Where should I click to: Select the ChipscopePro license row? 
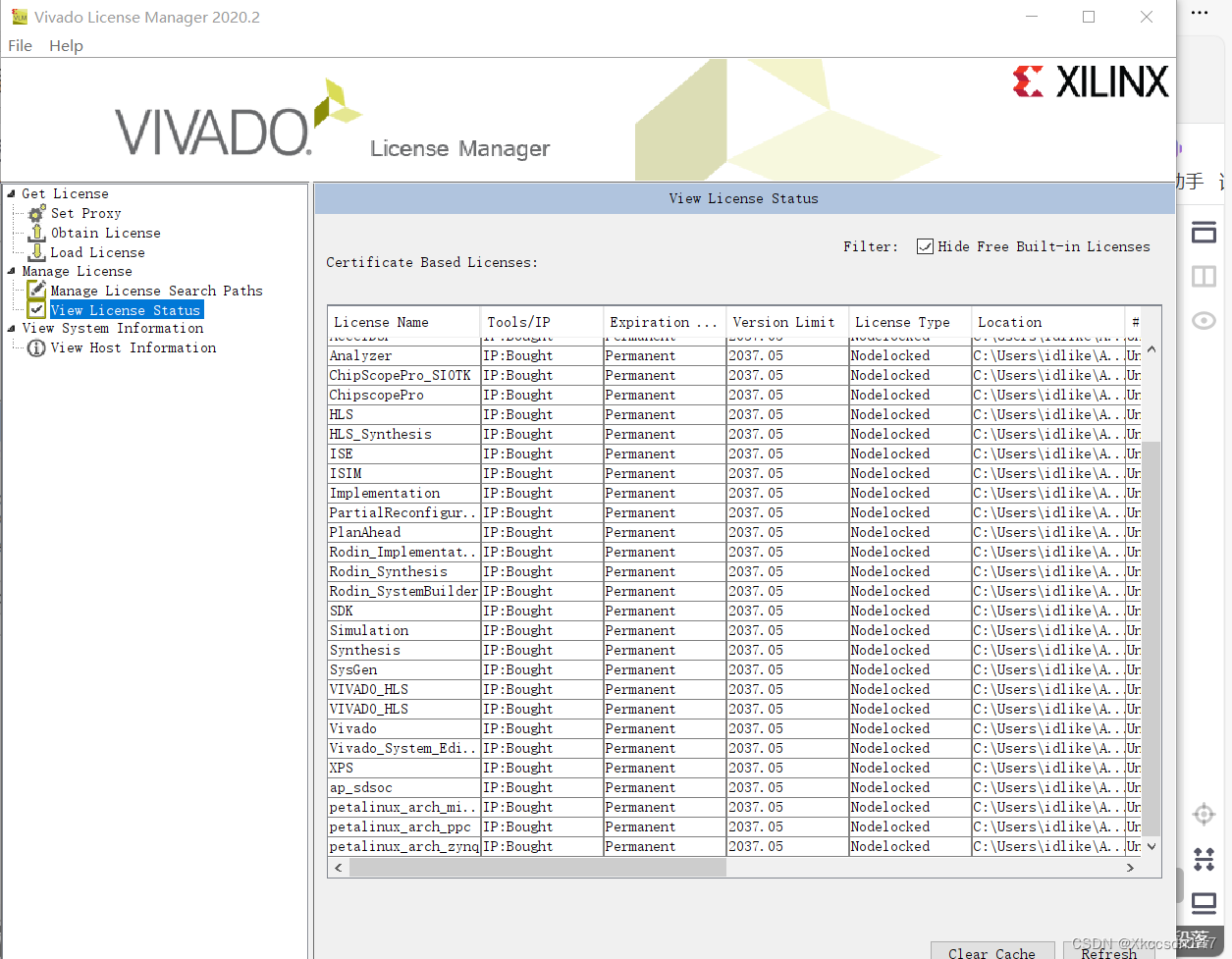(x=734, y=395)
